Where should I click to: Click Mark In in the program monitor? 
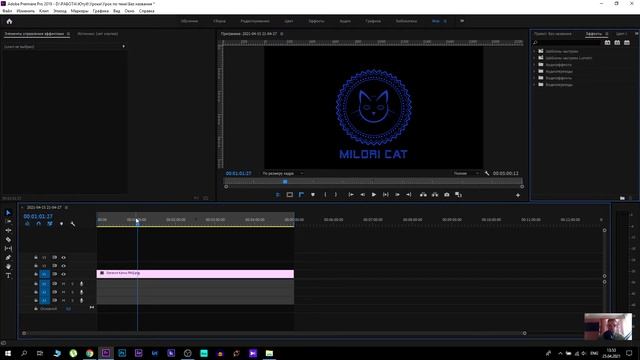325,195
